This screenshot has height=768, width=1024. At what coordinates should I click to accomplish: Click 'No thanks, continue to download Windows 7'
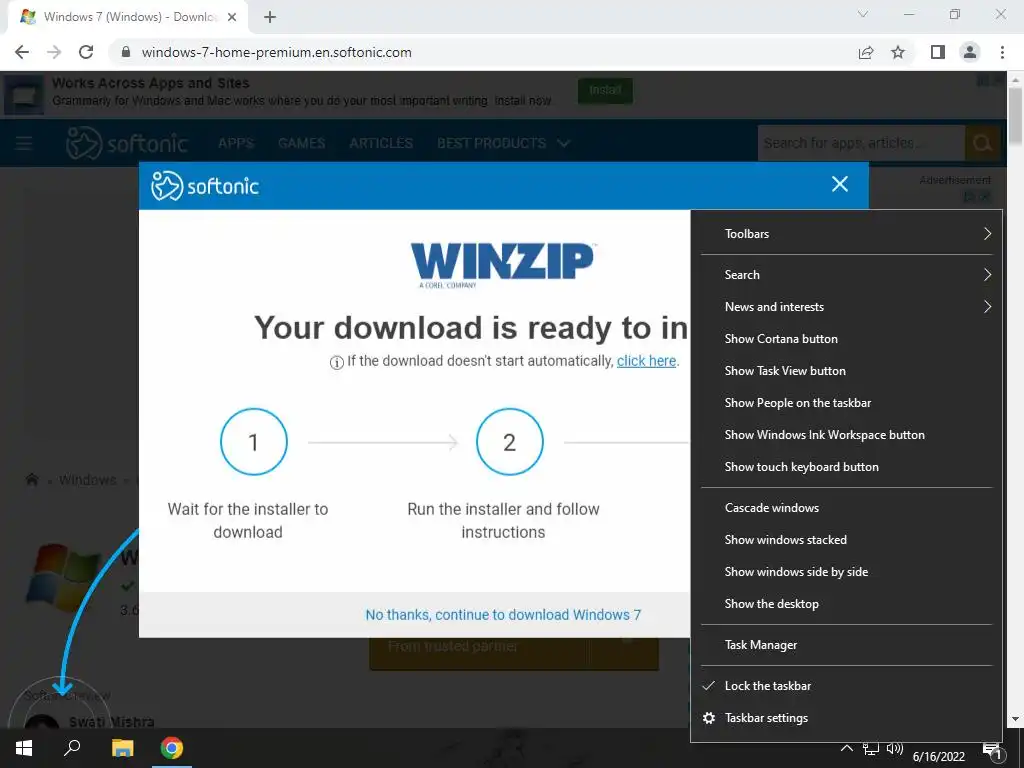(503, 615)
